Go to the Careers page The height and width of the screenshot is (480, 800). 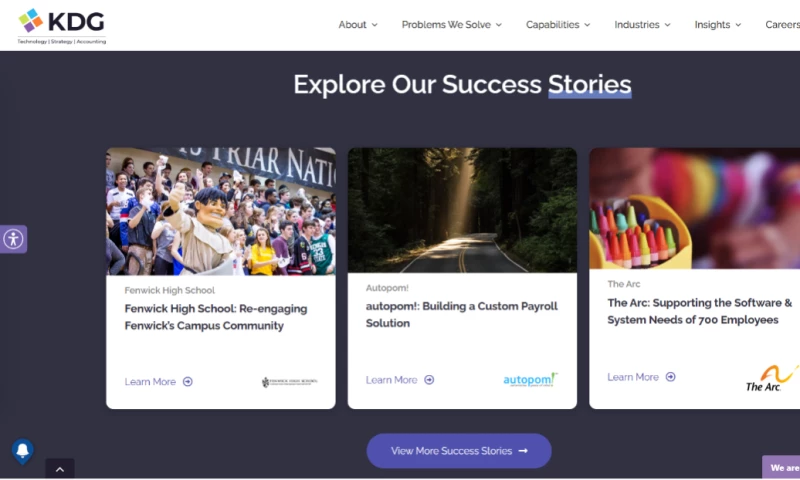click(782, 25)
